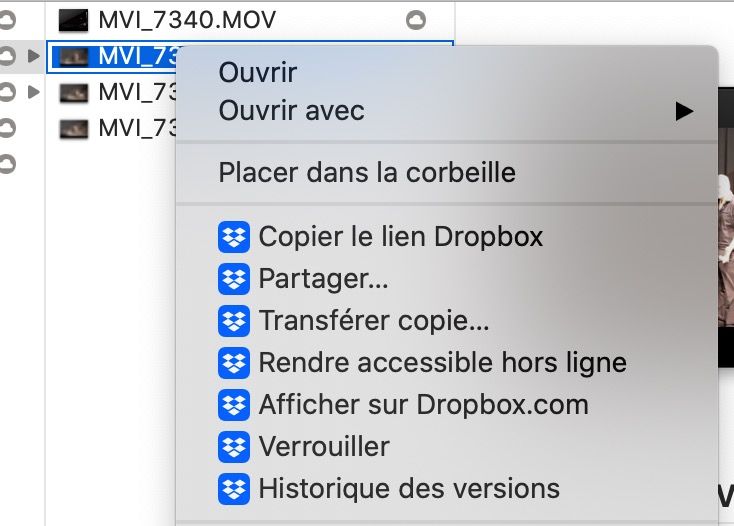Screen dimensions: 734x526
Task: Select Placer dans la corbeille
Action: [367, 172]
